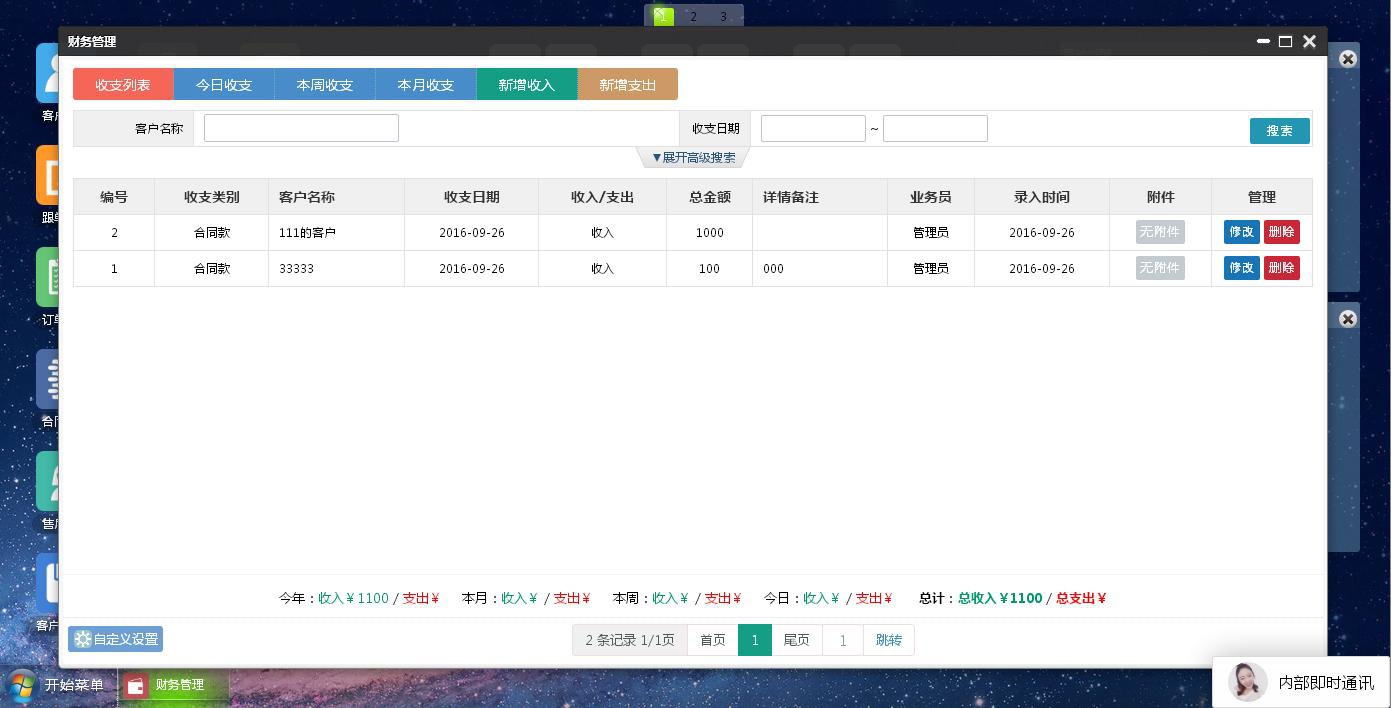Switch to the 本月收支 tab
This screenshot has height=708, width=1391.
click(426, 84)
